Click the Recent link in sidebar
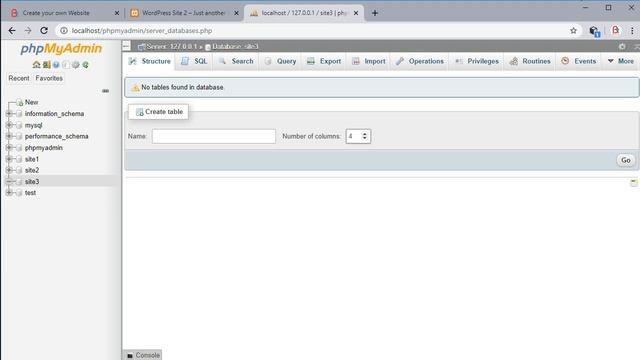Image resolution: width=640 pixels, height=360 pixels. click(x=19, y=78)
